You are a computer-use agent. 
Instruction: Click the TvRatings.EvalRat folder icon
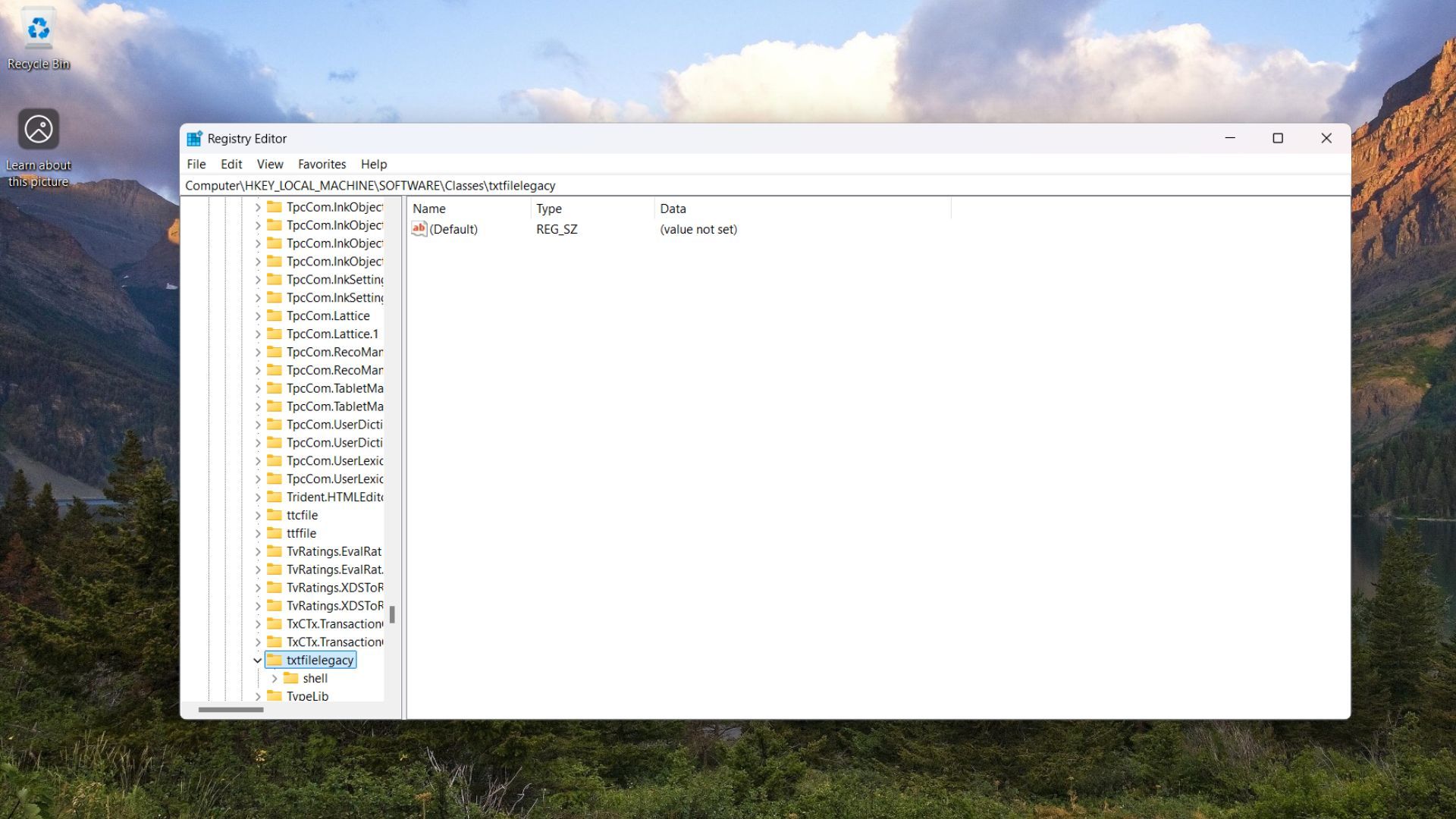[x=275, y=551]
